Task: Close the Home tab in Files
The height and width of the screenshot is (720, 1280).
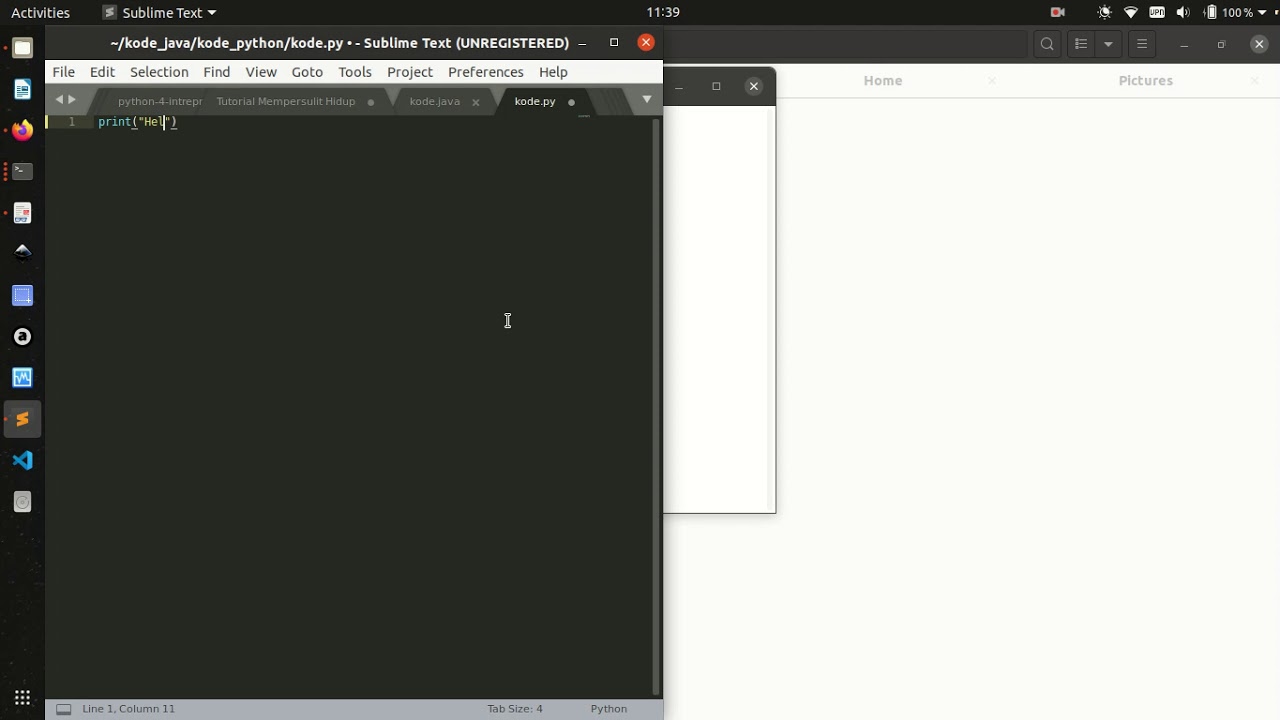Action: (x=992, y=80)
